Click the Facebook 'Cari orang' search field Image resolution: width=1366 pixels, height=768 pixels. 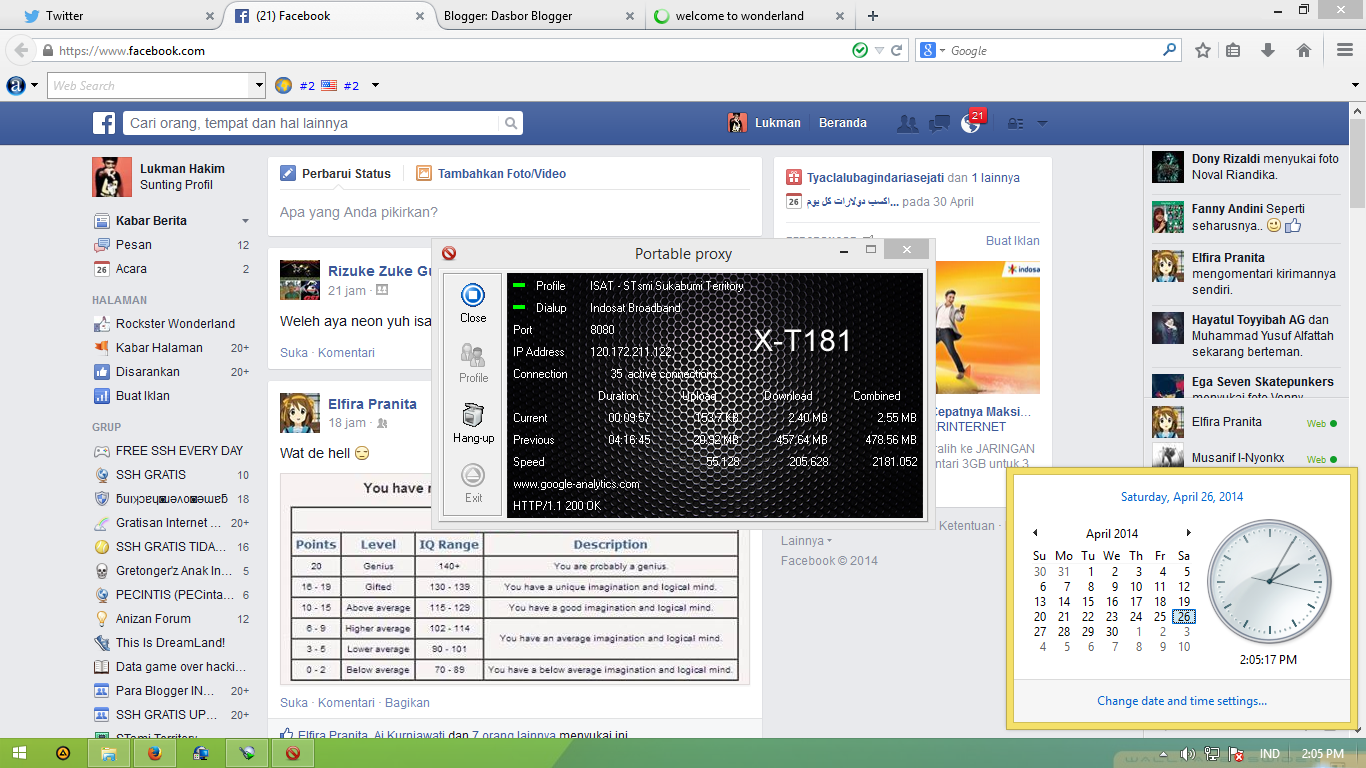[x=312, y=123]
